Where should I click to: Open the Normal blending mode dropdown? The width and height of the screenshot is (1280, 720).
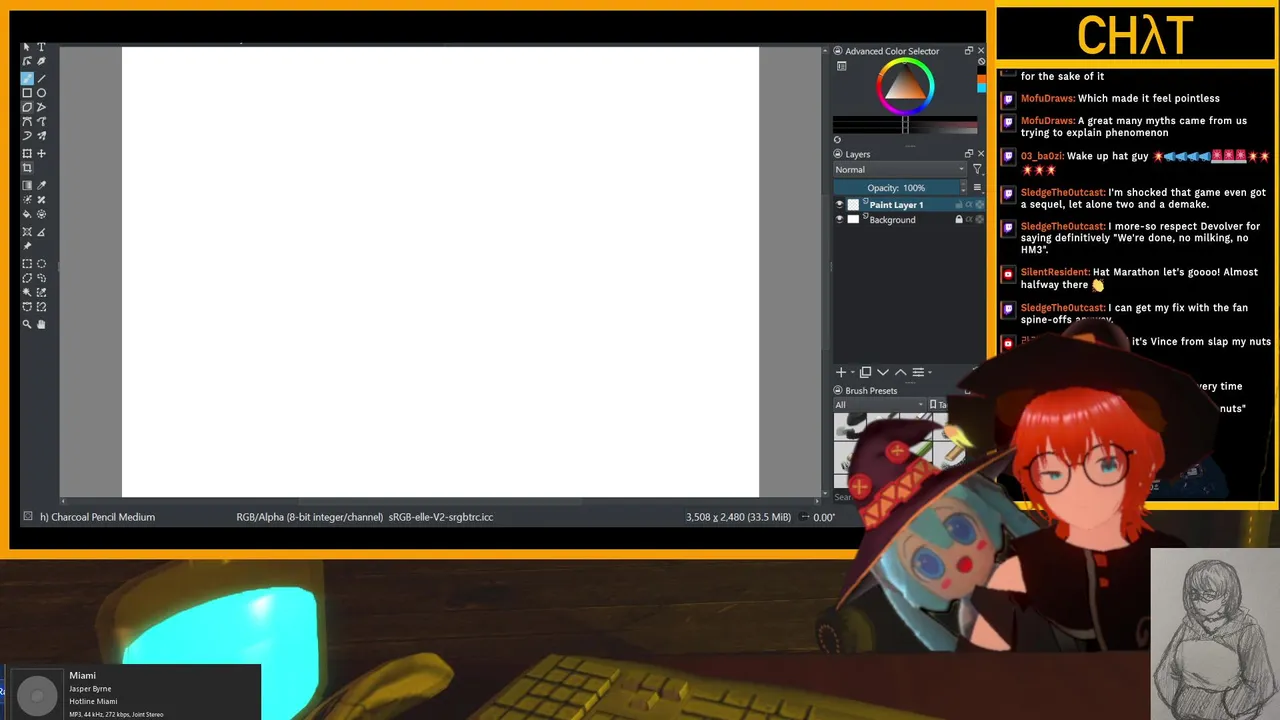(x=900, y=170)
